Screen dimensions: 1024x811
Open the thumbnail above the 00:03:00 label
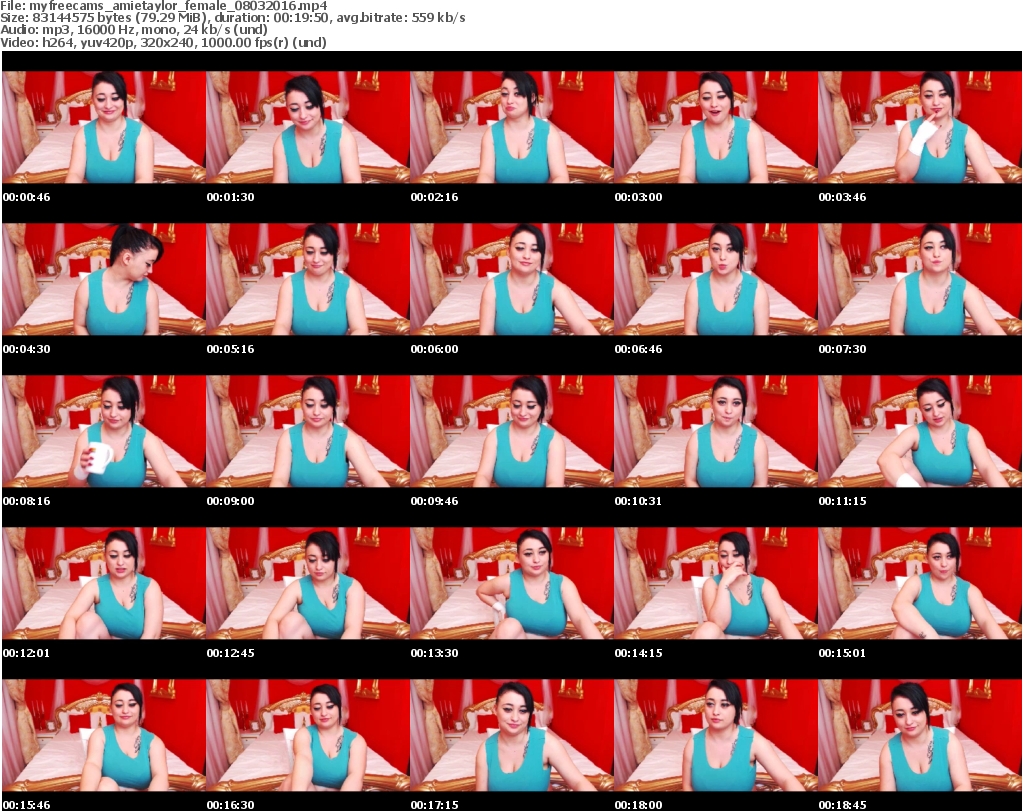[716, 127]
